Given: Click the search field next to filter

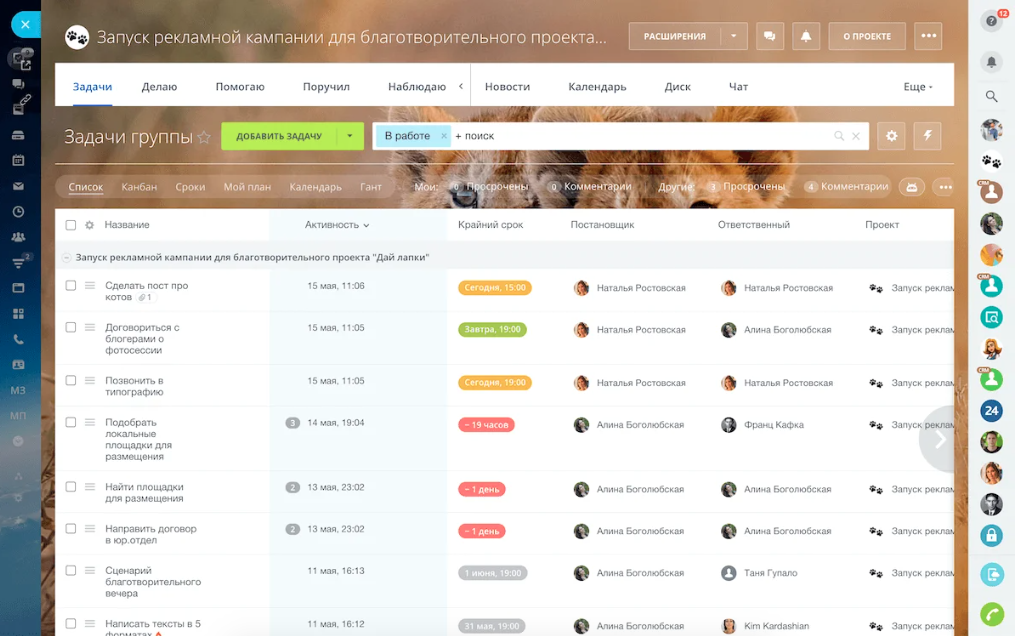Looking at the screenshot, I should click(641, 136).
